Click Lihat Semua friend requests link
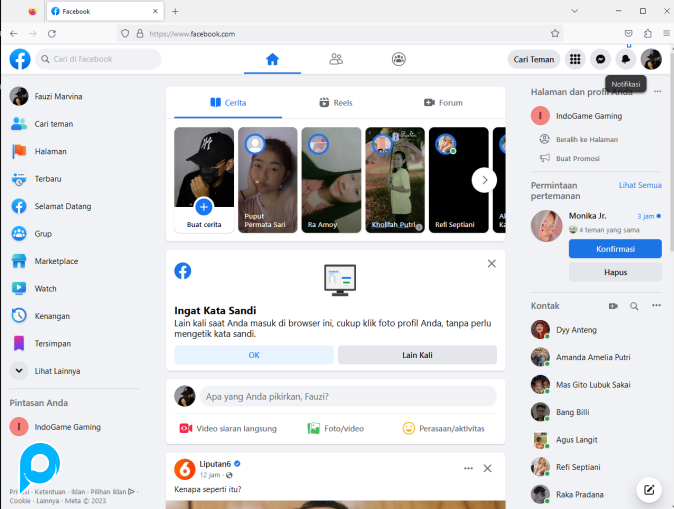Screen dimensions: 674x509 coord(640,185)
